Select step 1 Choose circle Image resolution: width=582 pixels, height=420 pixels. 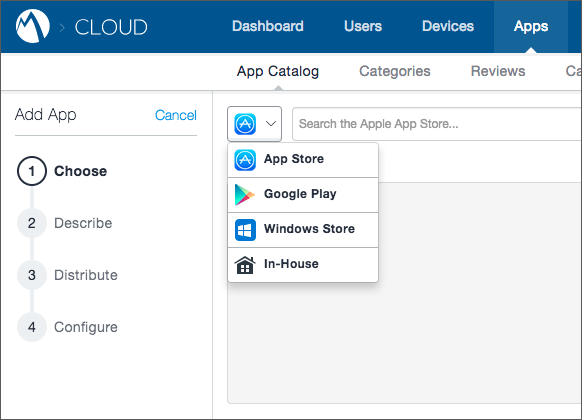coord(32,171)
